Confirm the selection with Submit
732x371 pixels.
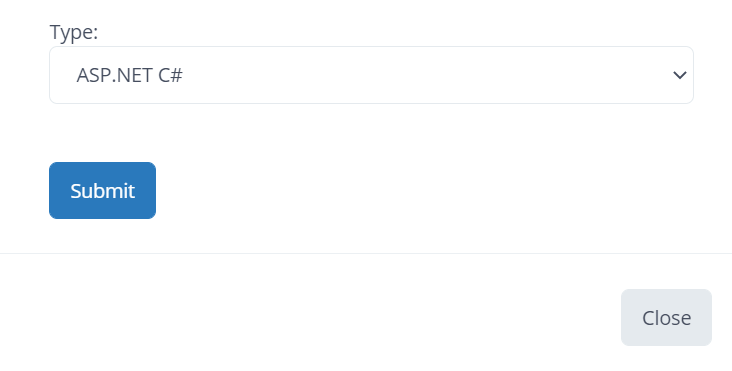102,190
